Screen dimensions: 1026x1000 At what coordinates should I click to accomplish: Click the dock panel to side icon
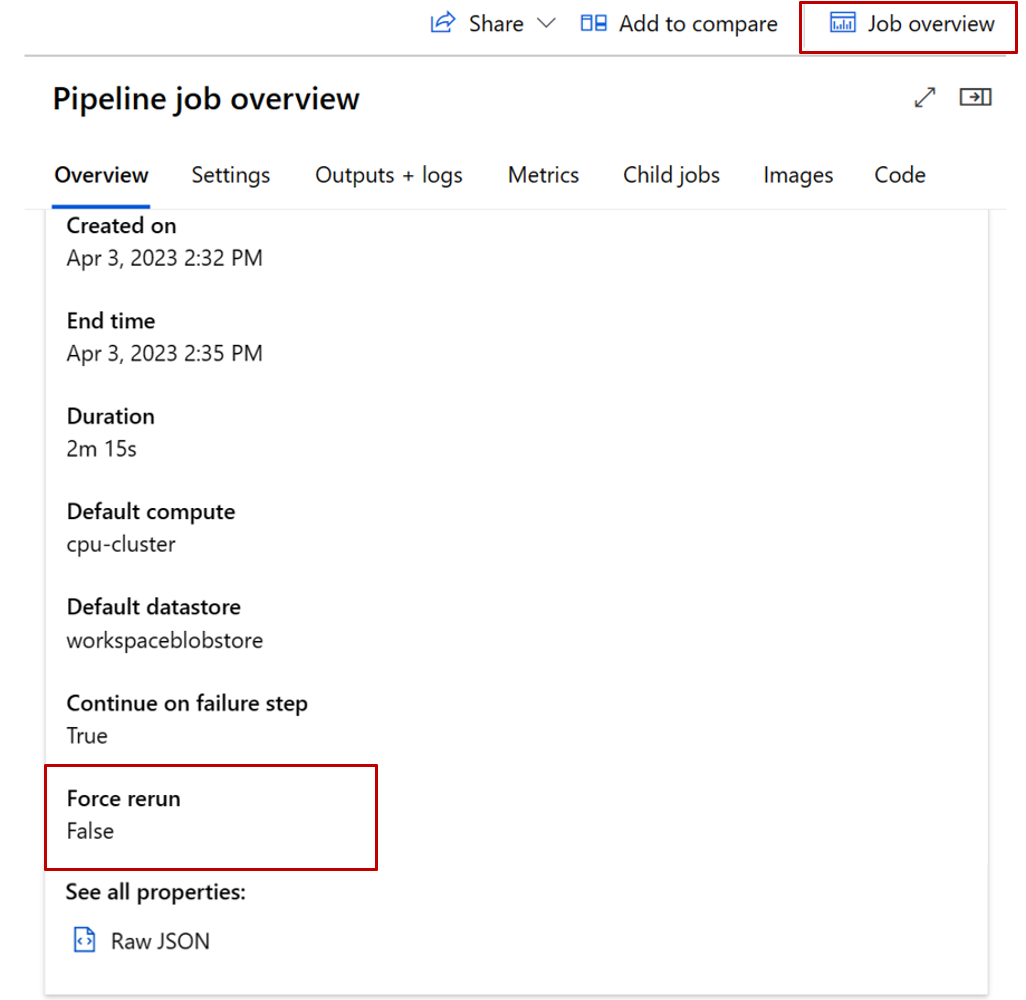click(x=975, y=97)
